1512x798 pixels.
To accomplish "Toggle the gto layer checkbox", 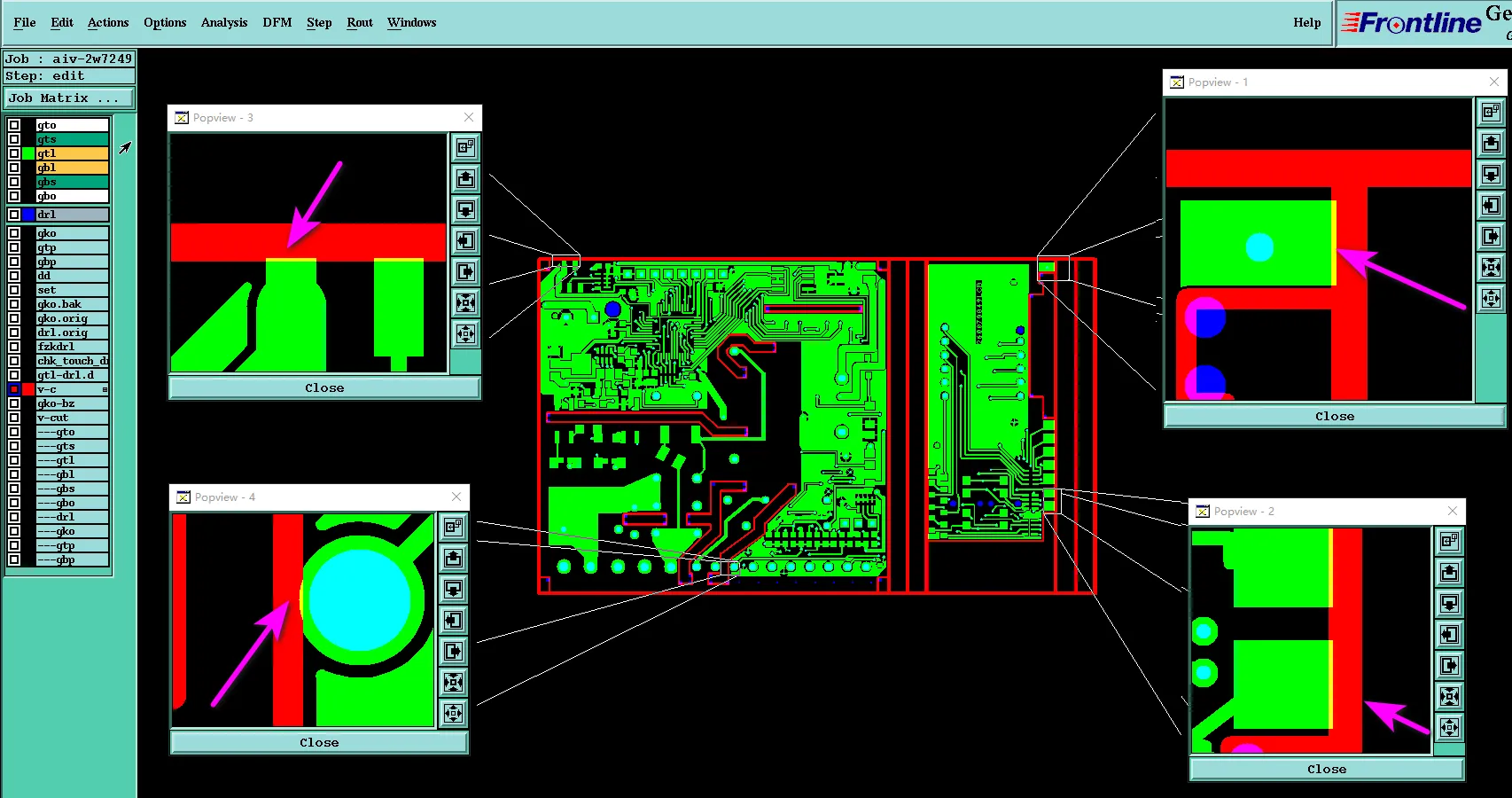I will pyautogui.click(x=14, y=125).
